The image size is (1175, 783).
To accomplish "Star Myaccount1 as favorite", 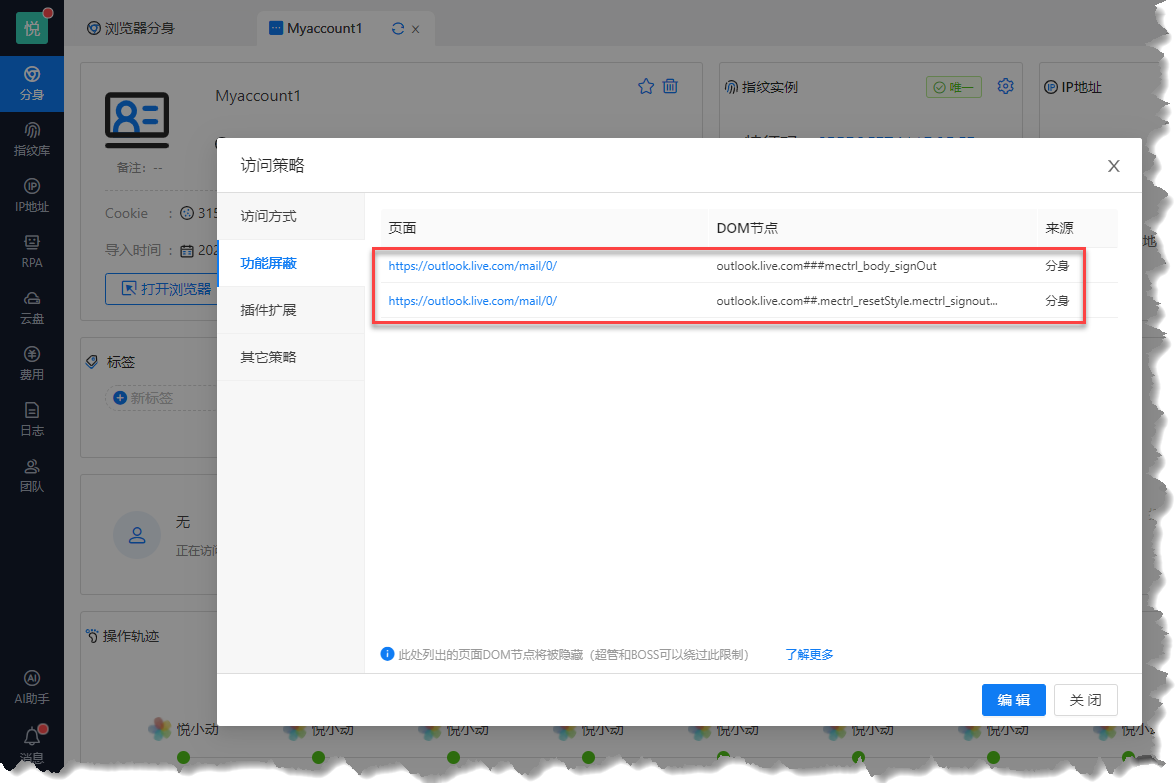I will [x=646, y=86].
